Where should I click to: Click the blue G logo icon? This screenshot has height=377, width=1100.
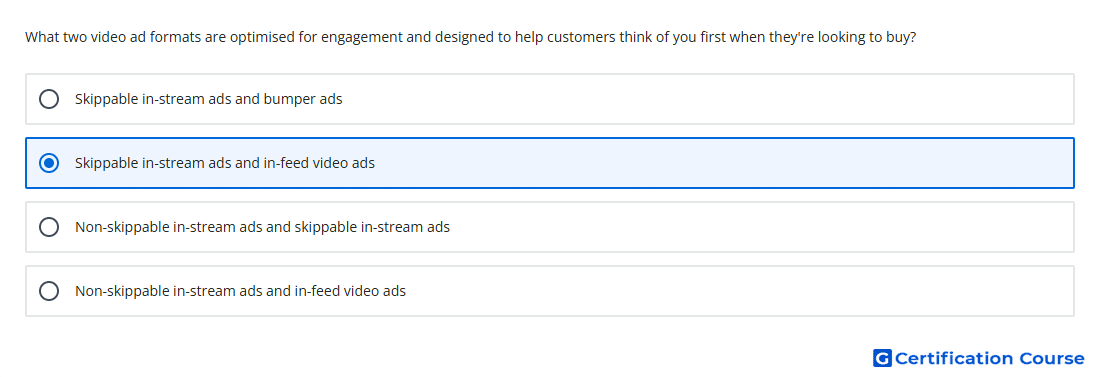tap(882, 358)
